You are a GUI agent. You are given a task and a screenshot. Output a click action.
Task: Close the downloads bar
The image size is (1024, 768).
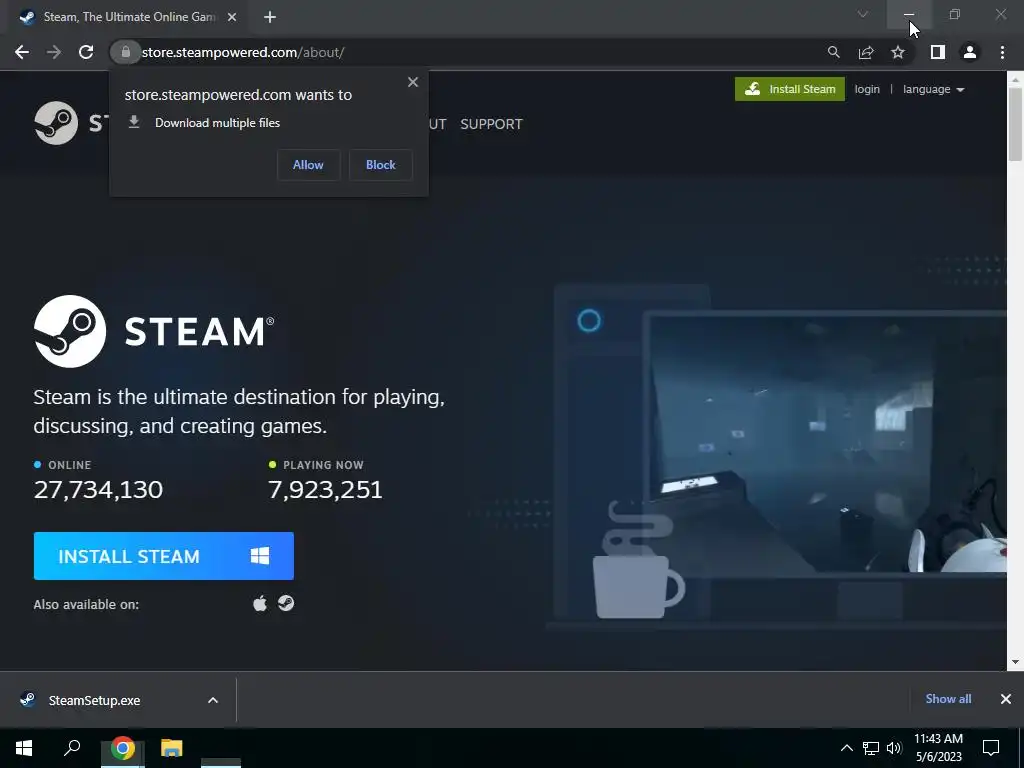(1006, 699)
